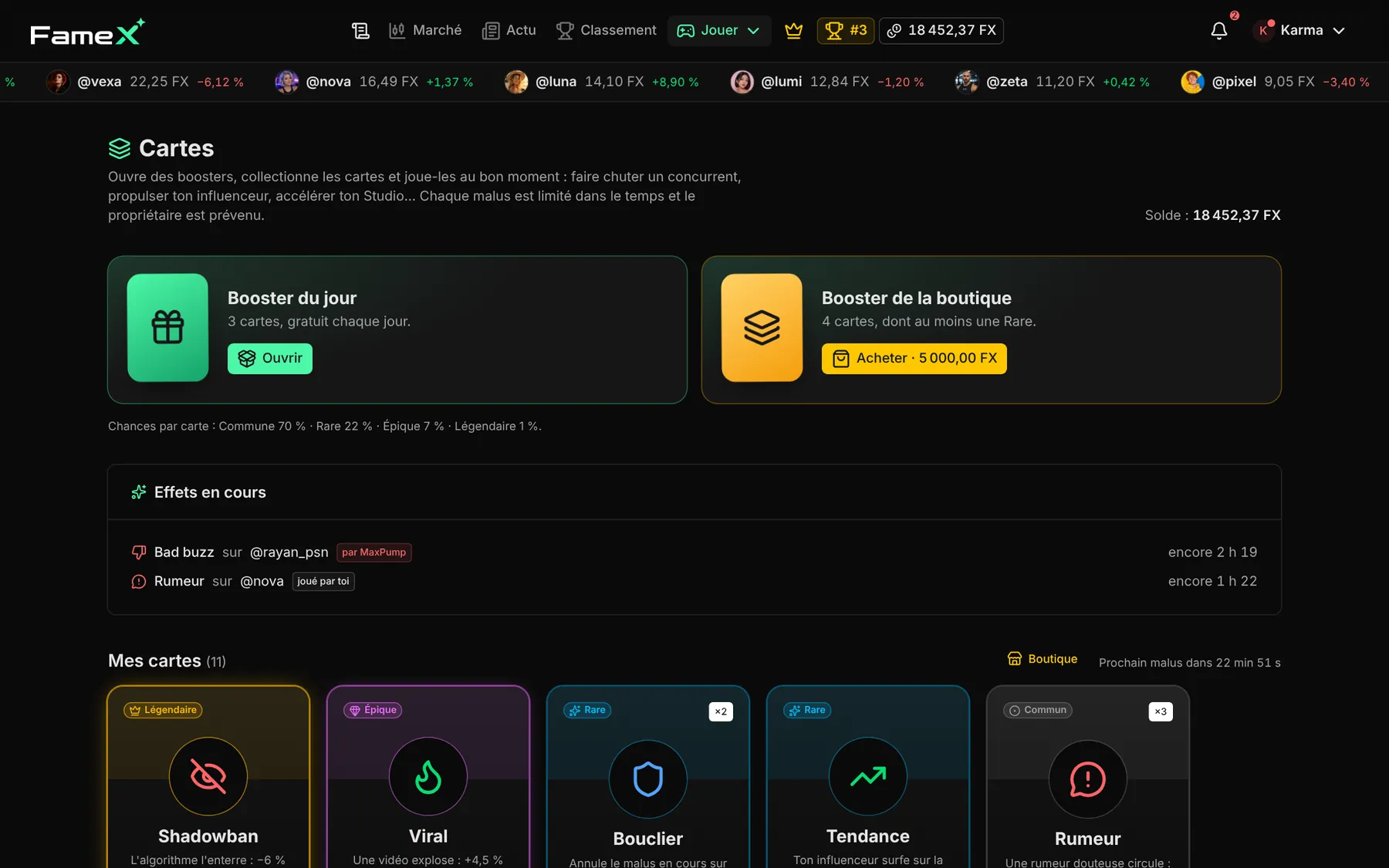
Task: Click the crown premium icon
Action: coord(794,31)
